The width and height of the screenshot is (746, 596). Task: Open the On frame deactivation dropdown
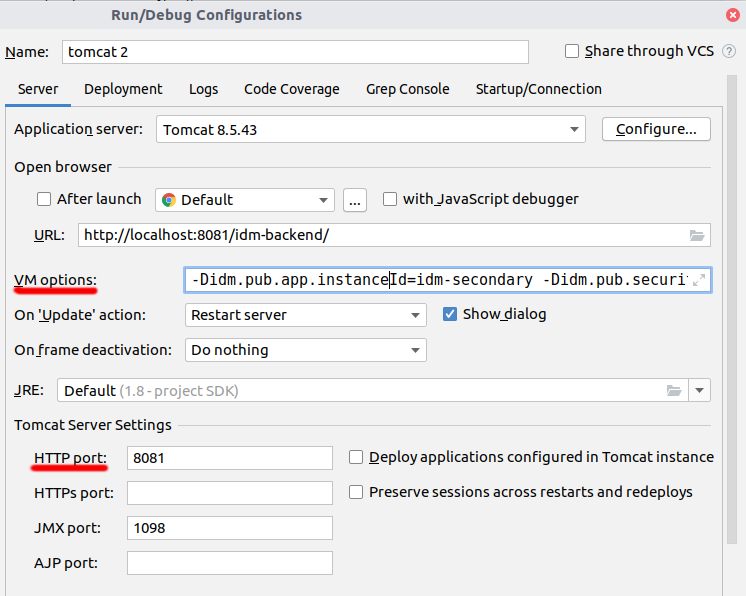coord(305,350)
